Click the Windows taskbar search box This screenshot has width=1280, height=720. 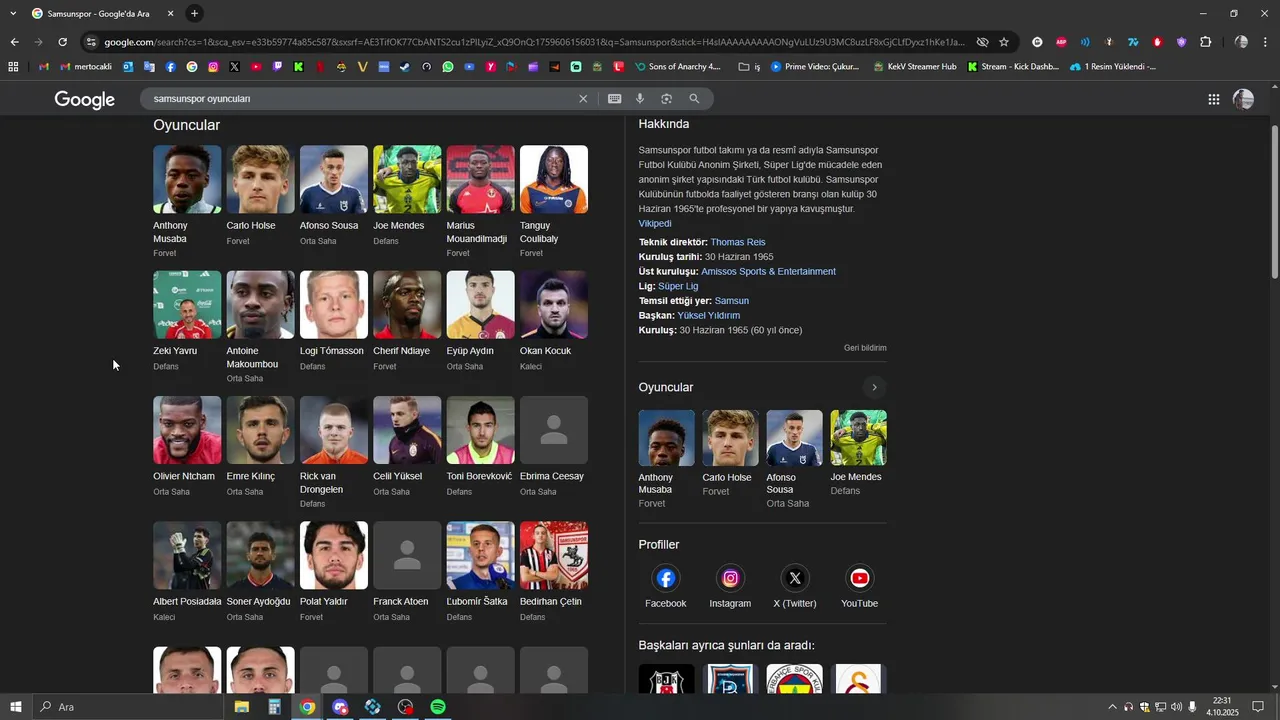pos(128,707)
